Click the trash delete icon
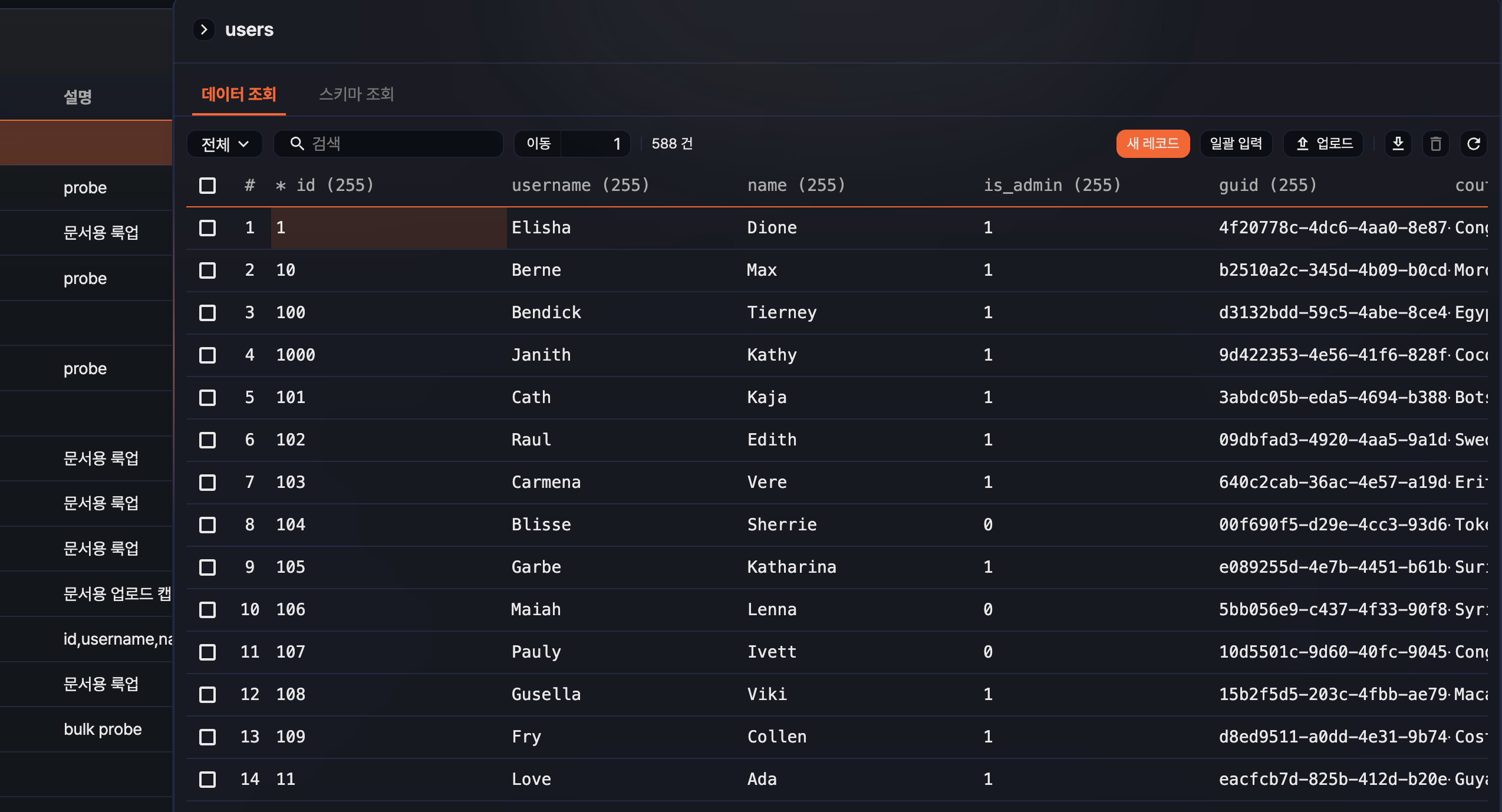 tap(1435, 144)
